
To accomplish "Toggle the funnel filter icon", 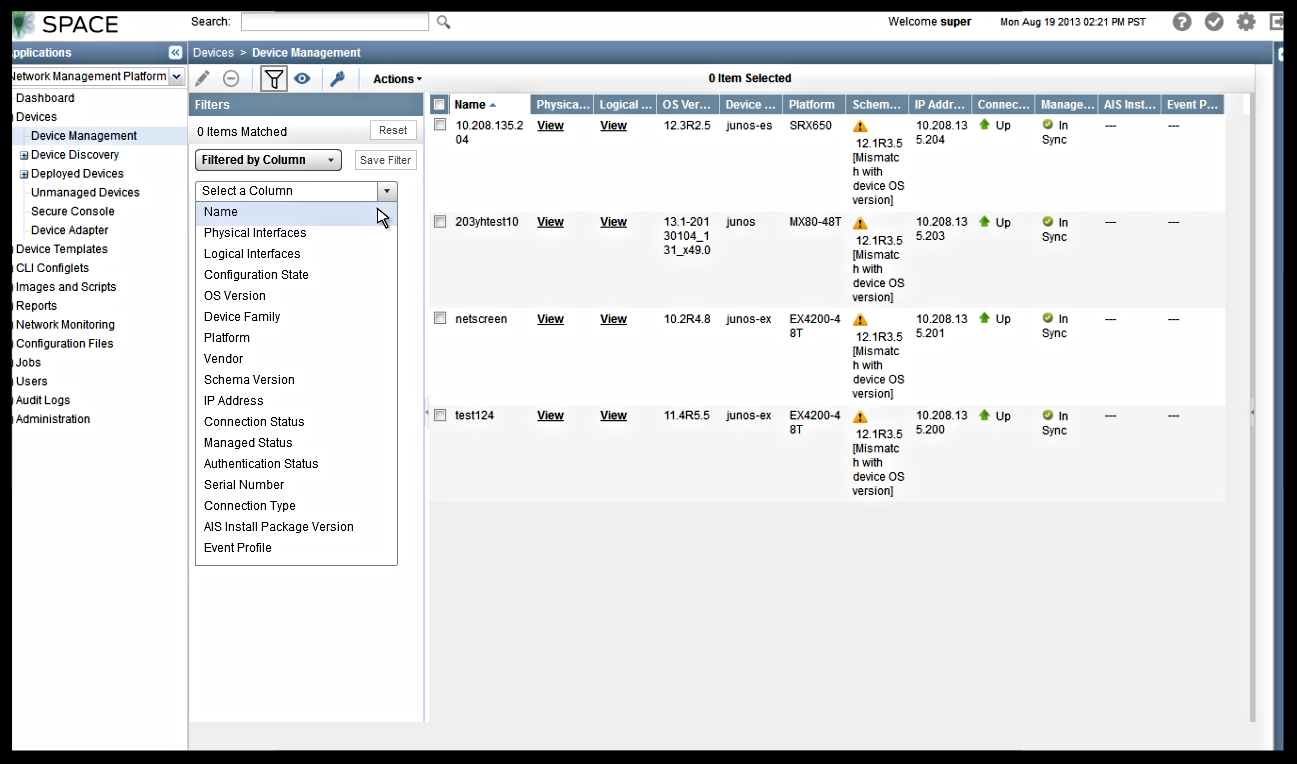I will click(273, 78).
